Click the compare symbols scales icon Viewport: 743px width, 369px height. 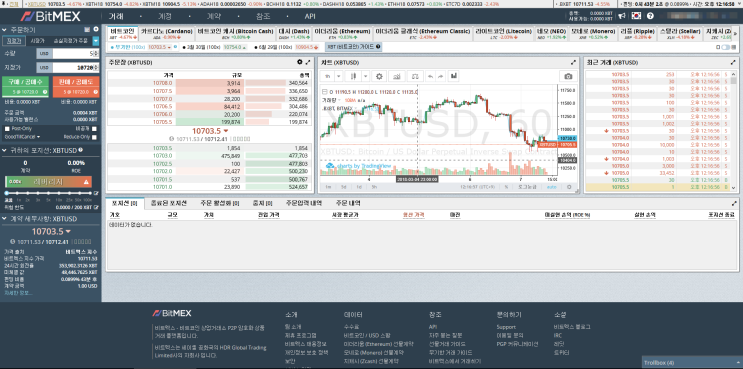point(415,76)
